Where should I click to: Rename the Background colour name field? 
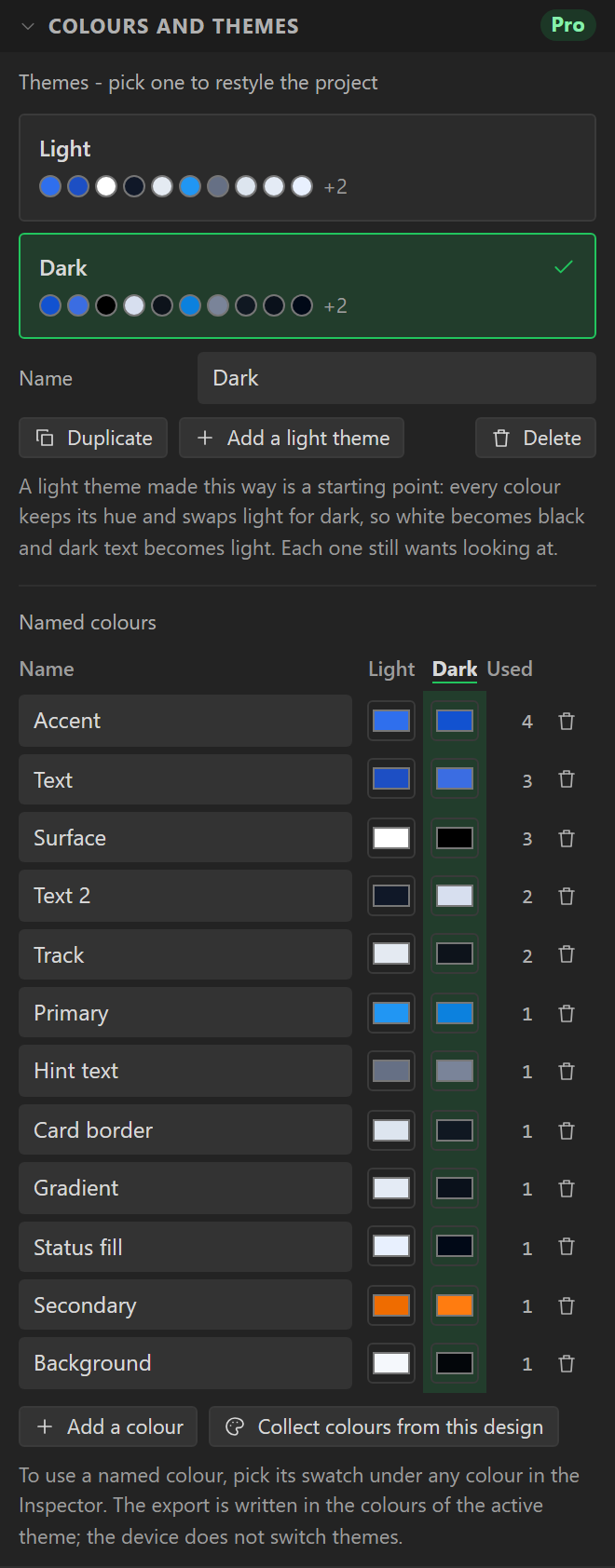[x=185, y=1363]
